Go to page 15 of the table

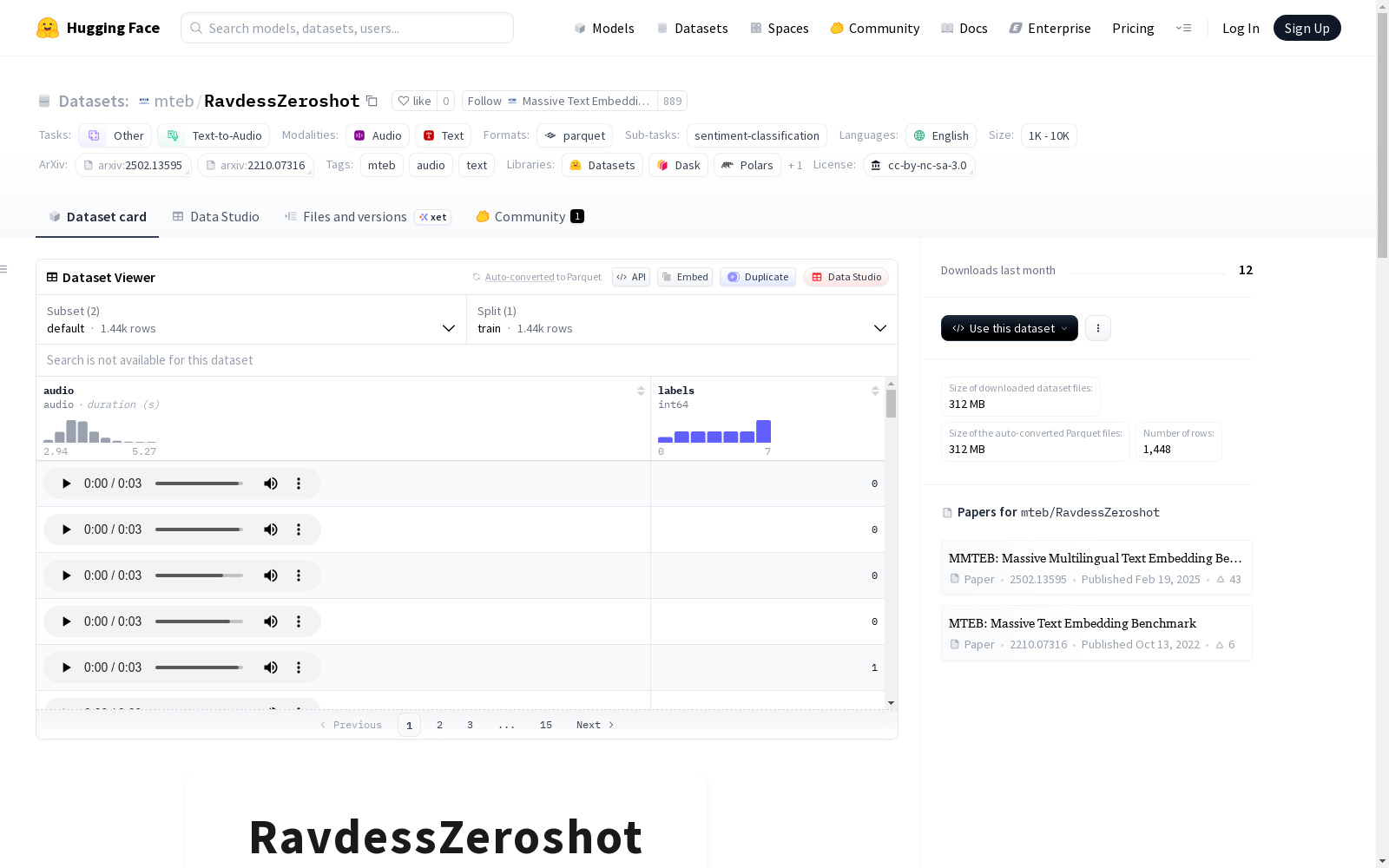[x=546, y=725]
